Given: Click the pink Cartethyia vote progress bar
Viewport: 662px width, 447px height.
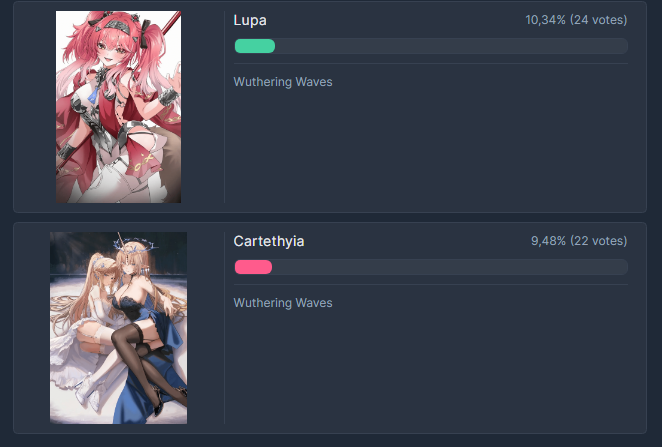Looking at the screenshot, I should click(253, 267).
